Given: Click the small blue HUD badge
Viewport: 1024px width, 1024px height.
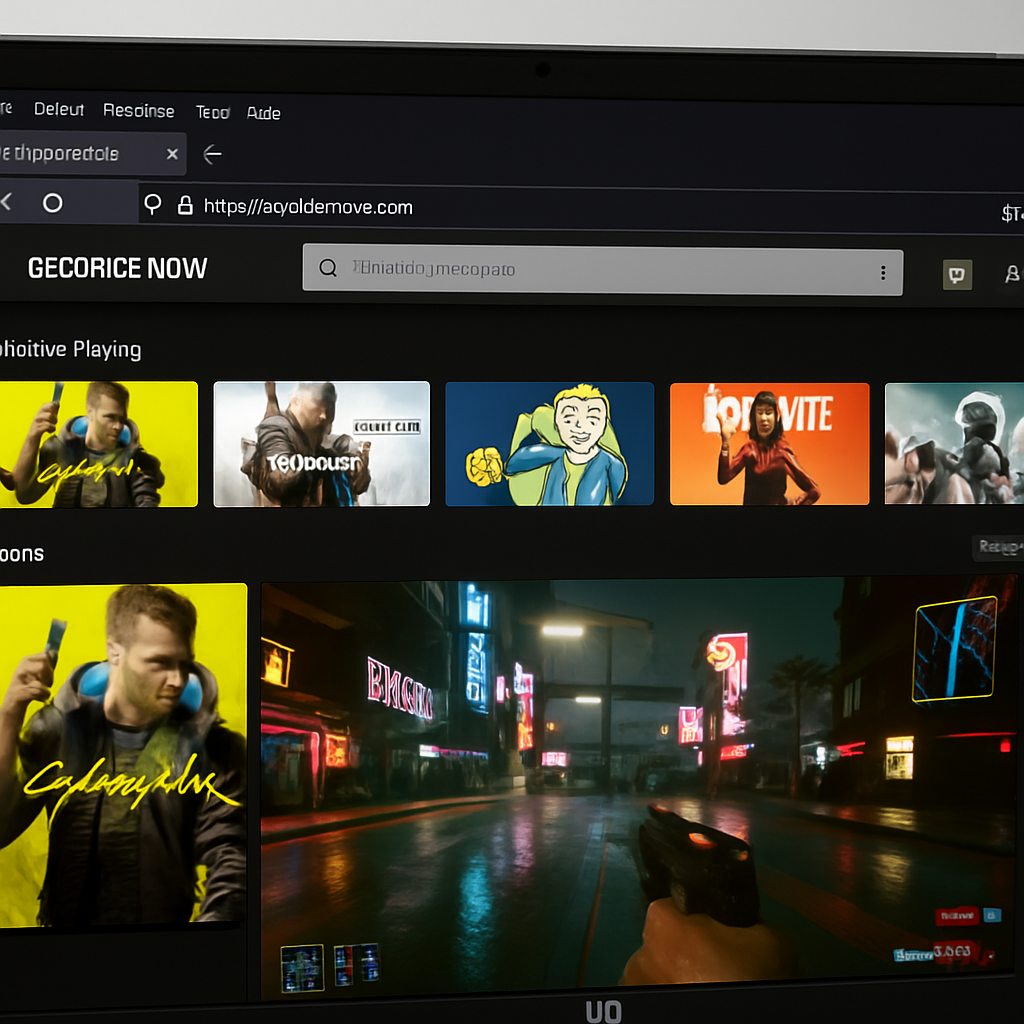Looking at the screenshot, I should (x=992, y=915).
